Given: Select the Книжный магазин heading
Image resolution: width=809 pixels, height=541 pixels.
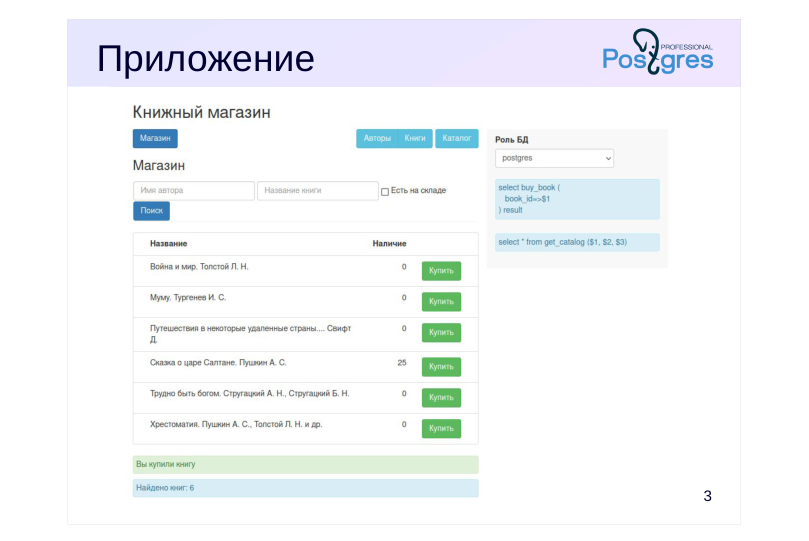Looking at the screenshot, I should 202,112.
